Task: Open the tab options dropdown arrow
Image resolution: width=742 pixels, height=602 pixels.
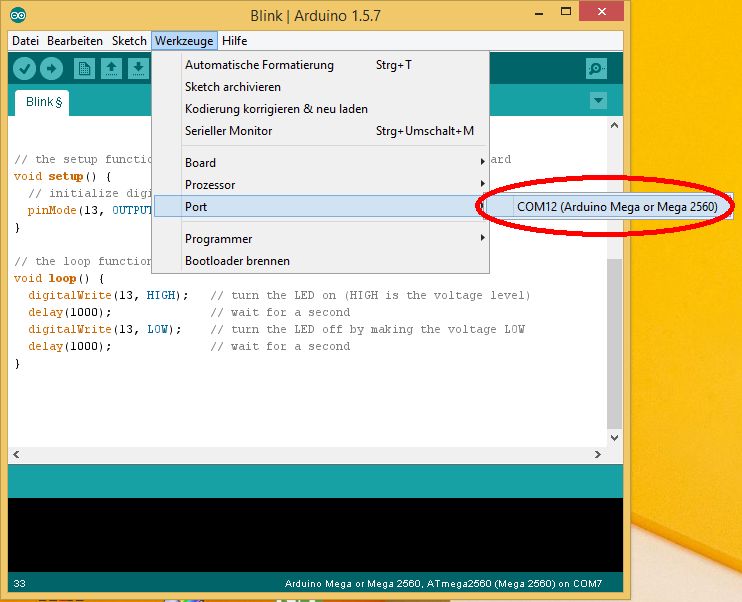Action: click(598, 100)
